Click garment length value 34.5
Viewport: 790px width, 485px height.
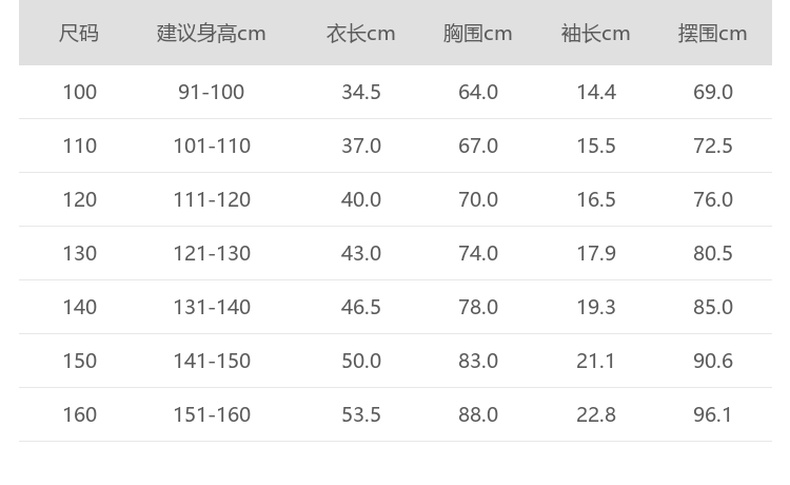(361, 92)
